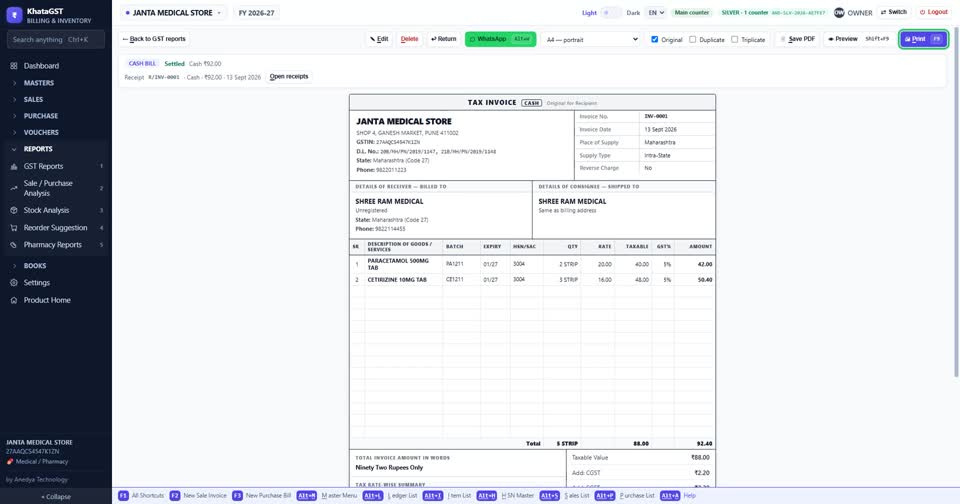Click the Delete invoice button
The height and width of the screenshot is (504, 960).
[x=410, y=39]
